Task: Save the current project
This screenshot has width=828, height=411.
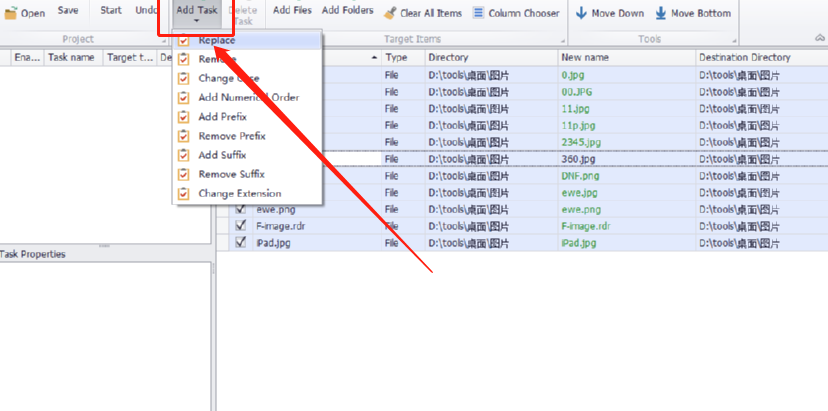Action: (x=68, y=11)
